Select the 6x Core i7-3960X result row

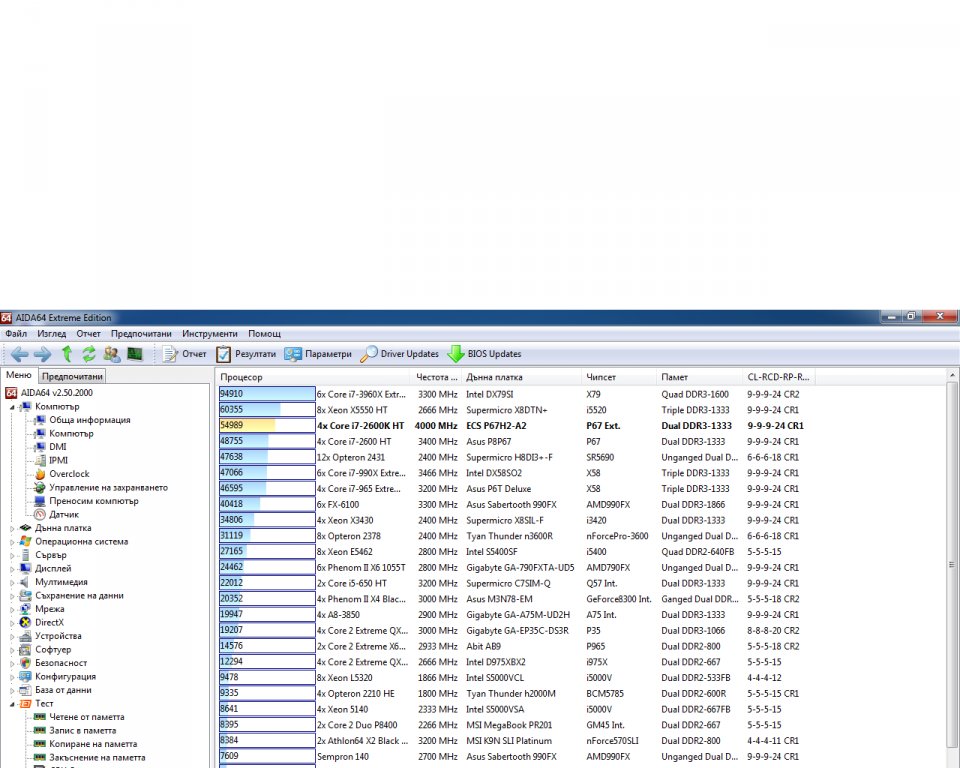point(360,394)
